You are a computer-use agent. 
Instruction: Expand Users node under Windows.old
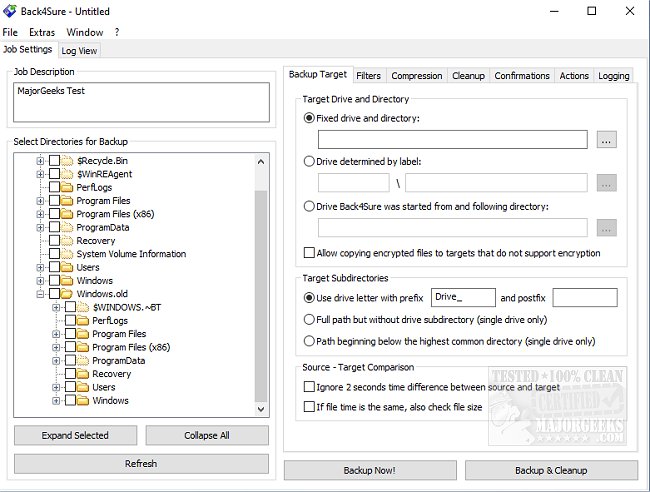click(x=56, y=387)
